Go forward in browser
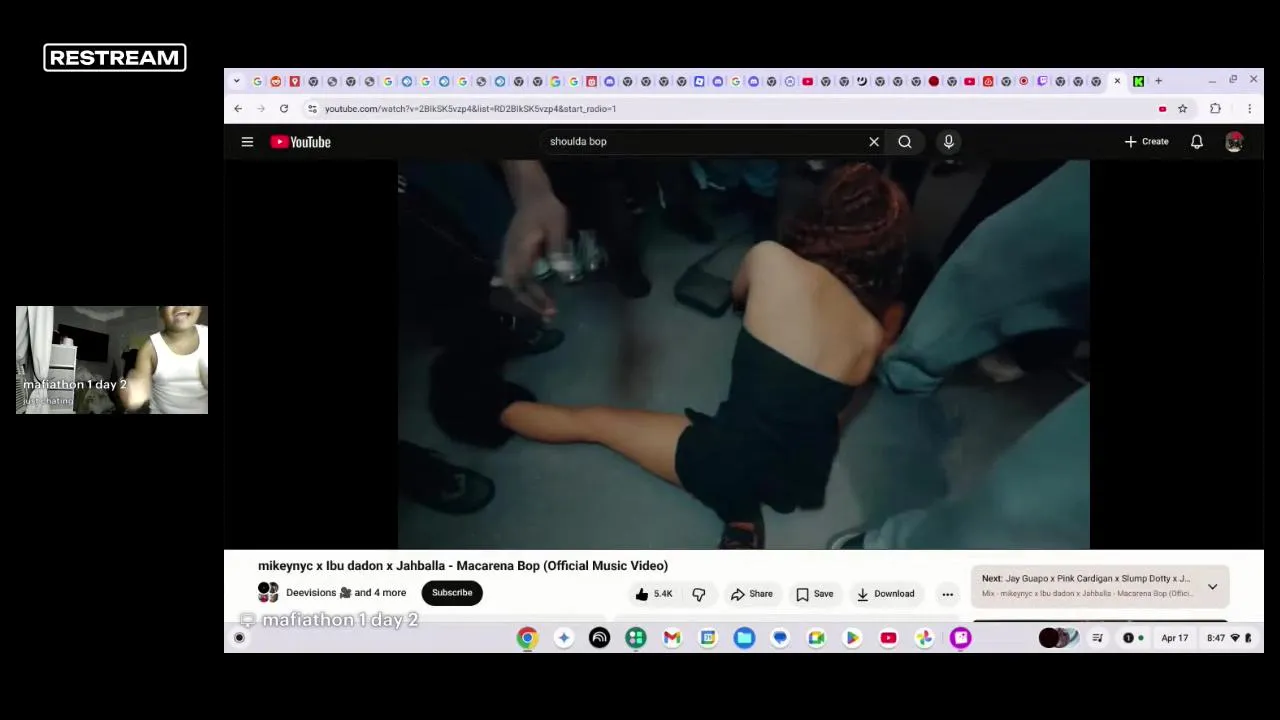The height and width of the screenshot is (720, 1280). click(x=261, y=109)
